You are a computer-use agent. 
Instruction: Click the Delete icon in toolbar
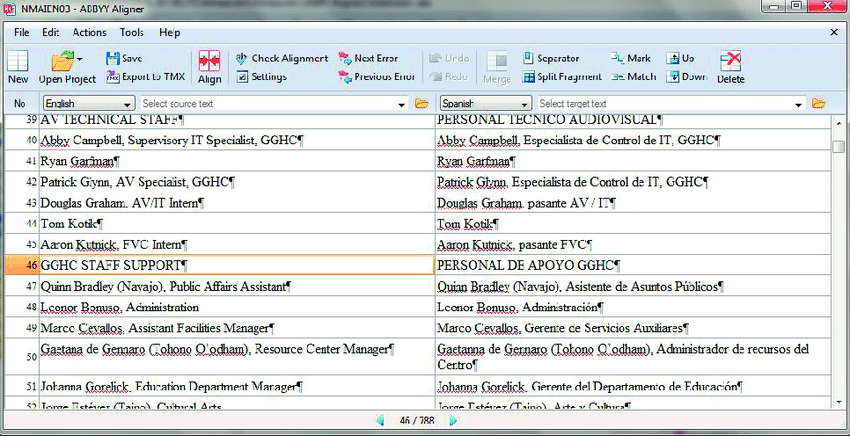click(x=730, y=66)
